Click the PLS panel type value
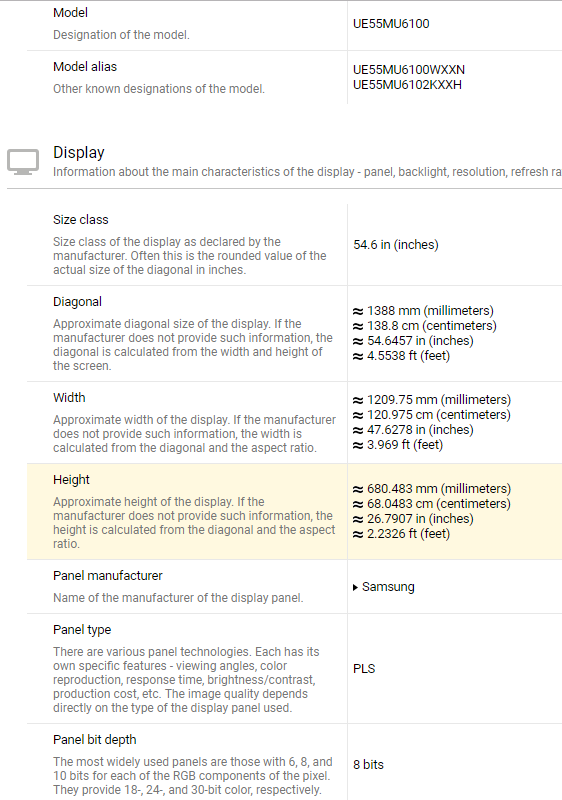Image resolution: width=562 pixels, height=800 pixels. 364,669
